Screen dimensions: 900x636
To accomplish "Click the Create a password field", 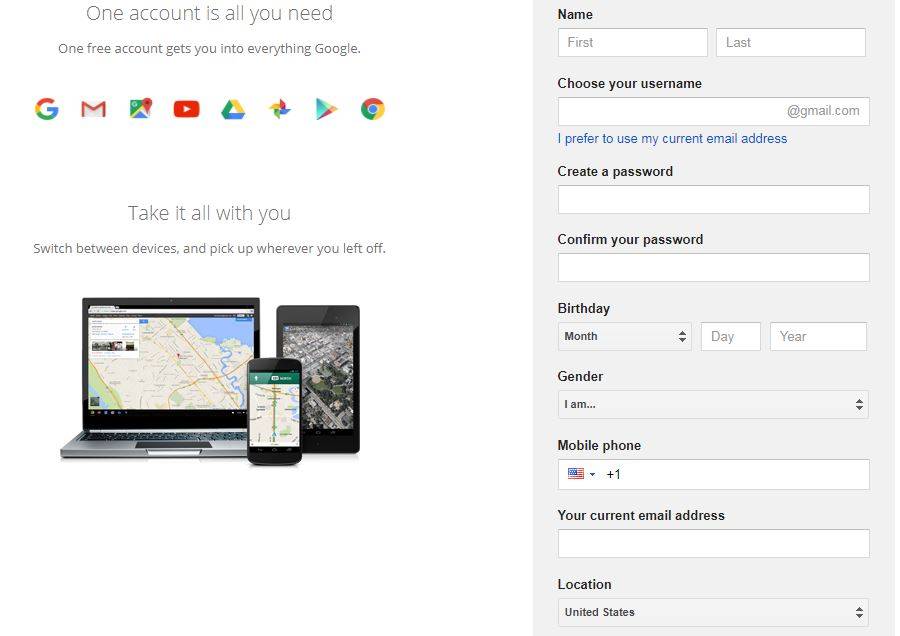I will point(713,199).
